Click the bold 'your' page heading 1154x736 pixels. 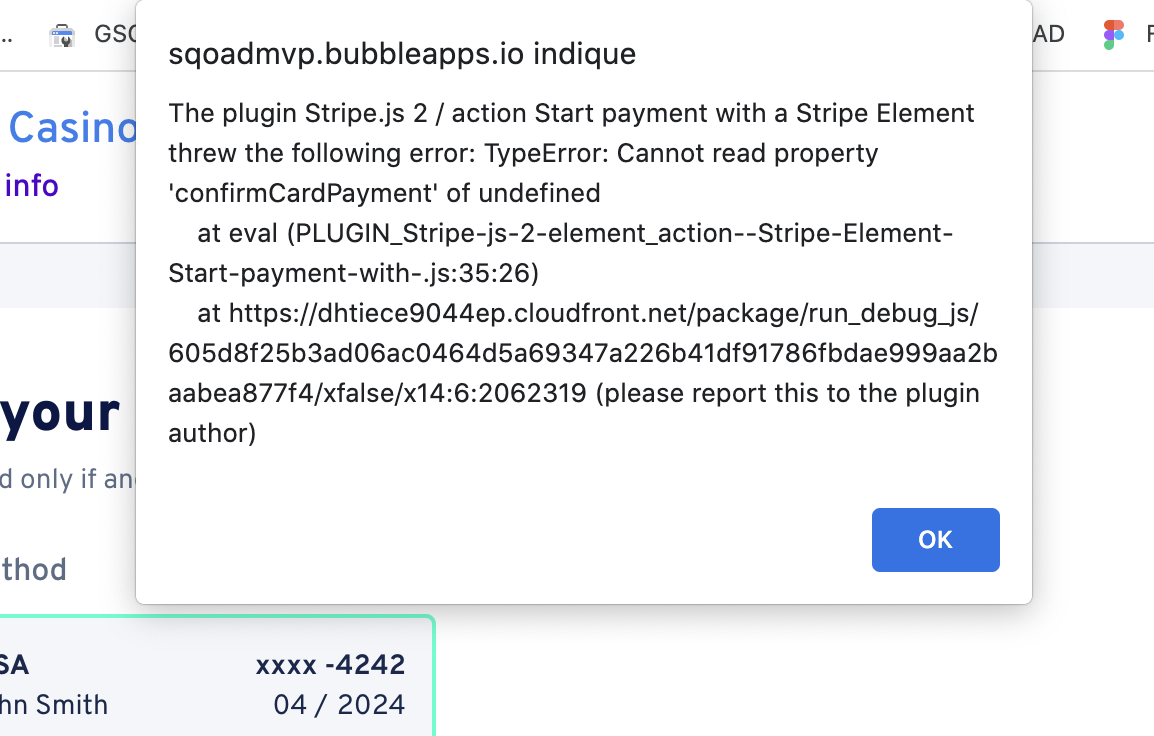coord(60,412)
